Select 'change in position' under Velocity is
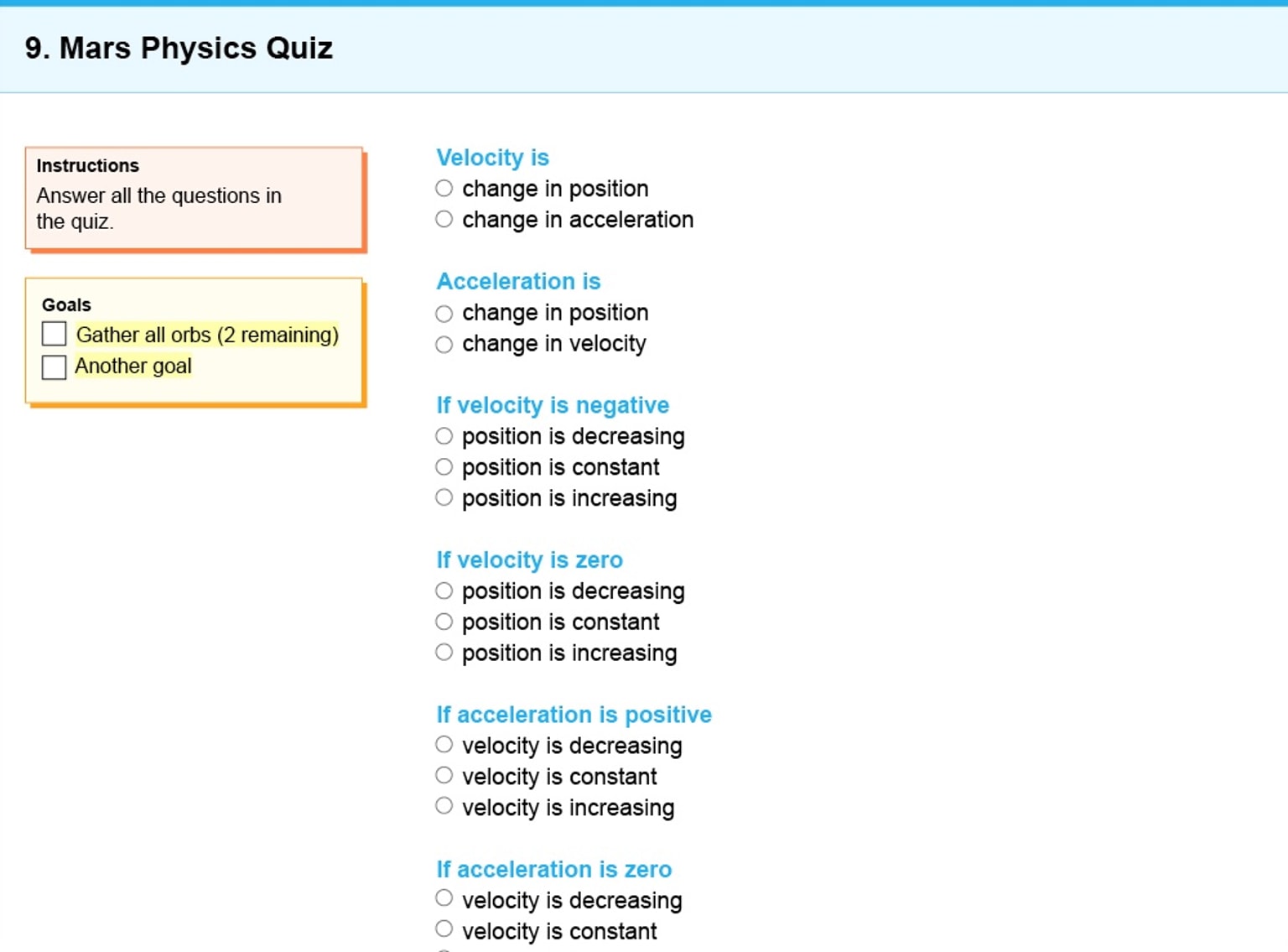 click(444, 189)
